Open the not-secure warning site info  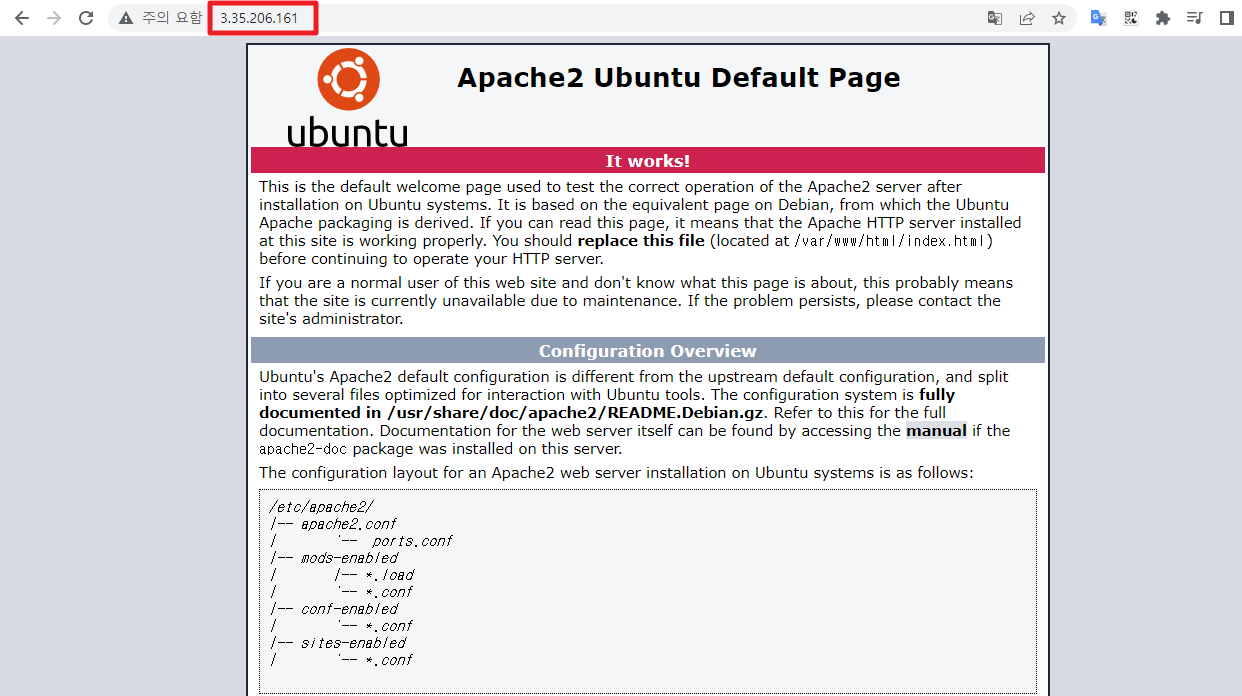pyautogui.click(x=159, y=18)
